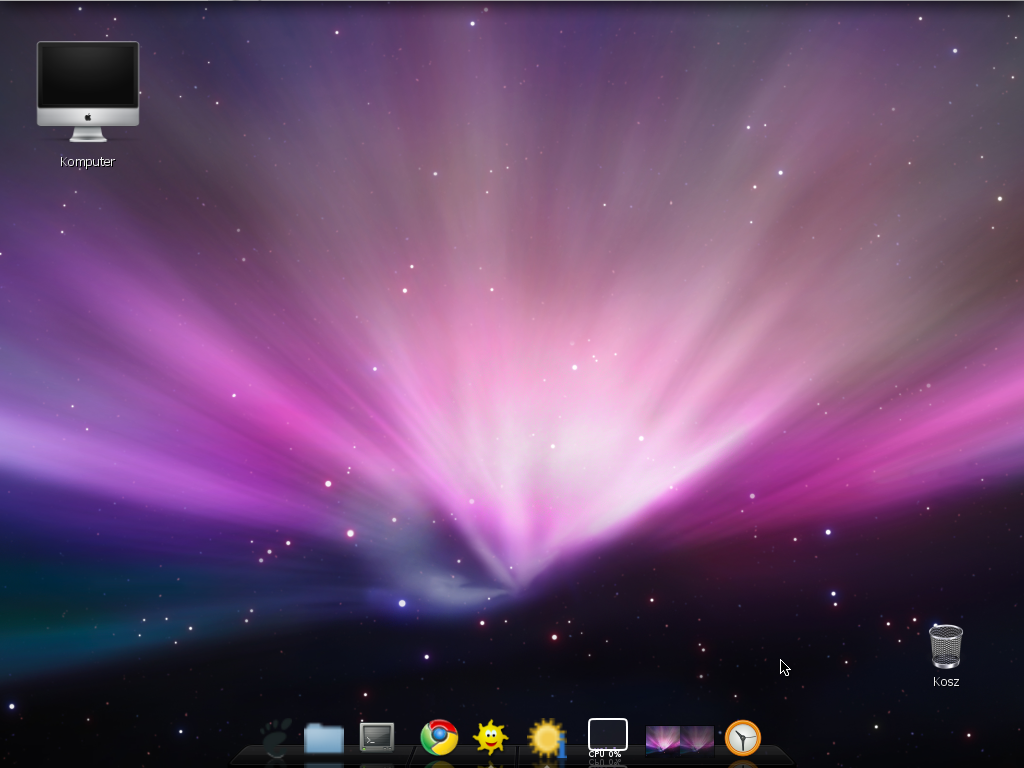
Task: Click the orange clock applet
Action: pyautogui.click(x=743, y=738)
